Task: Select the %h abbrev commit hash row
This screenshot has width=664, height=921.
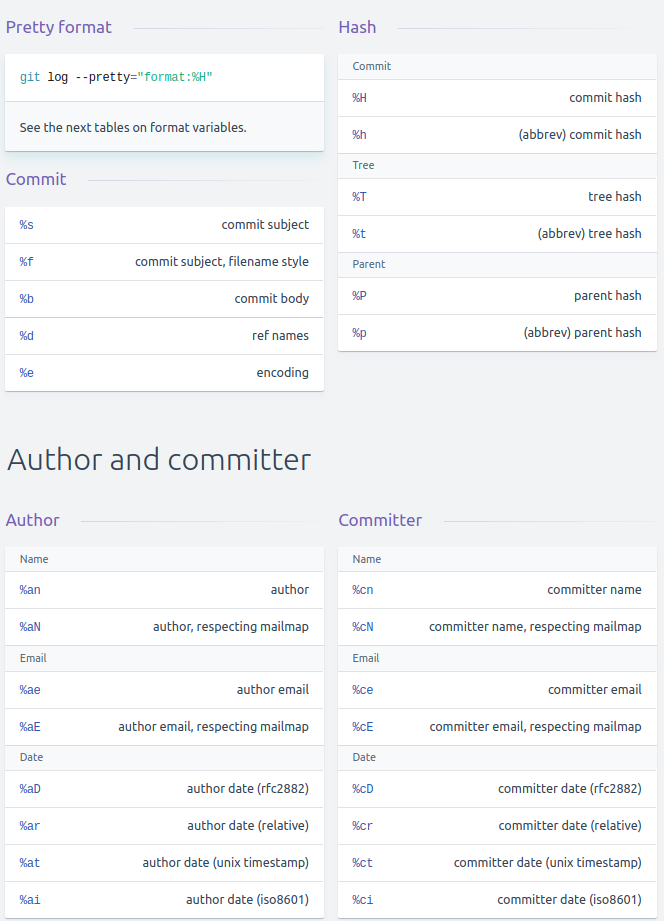Action: click(x=497, y=135)
